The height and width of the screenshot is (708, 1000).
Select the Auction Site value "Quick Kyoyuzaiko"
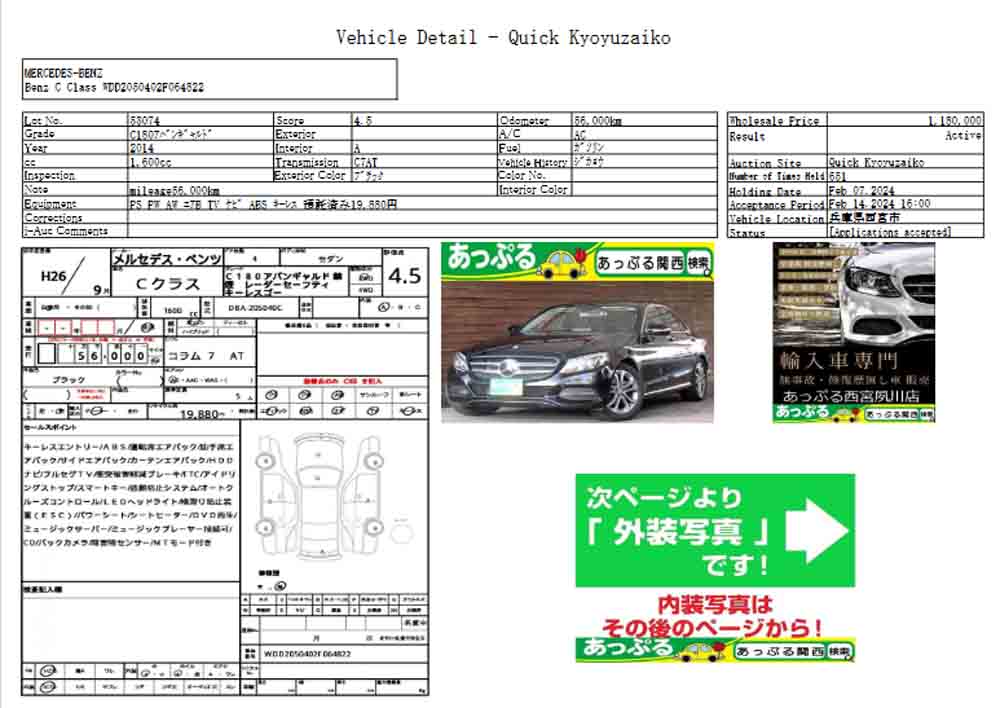(876, 163)
